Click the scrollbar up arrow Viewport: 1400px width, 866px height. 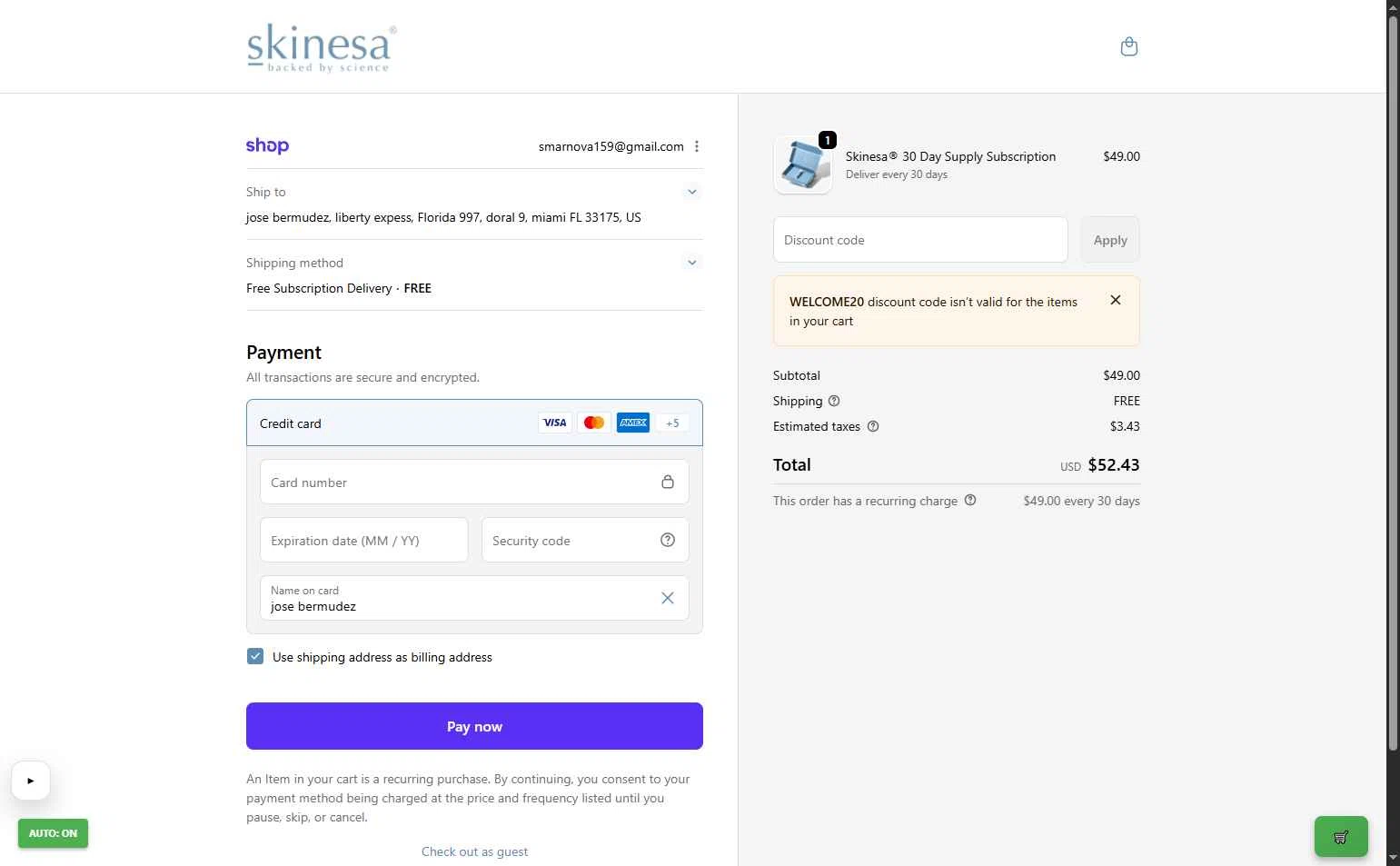(1393, 7)
